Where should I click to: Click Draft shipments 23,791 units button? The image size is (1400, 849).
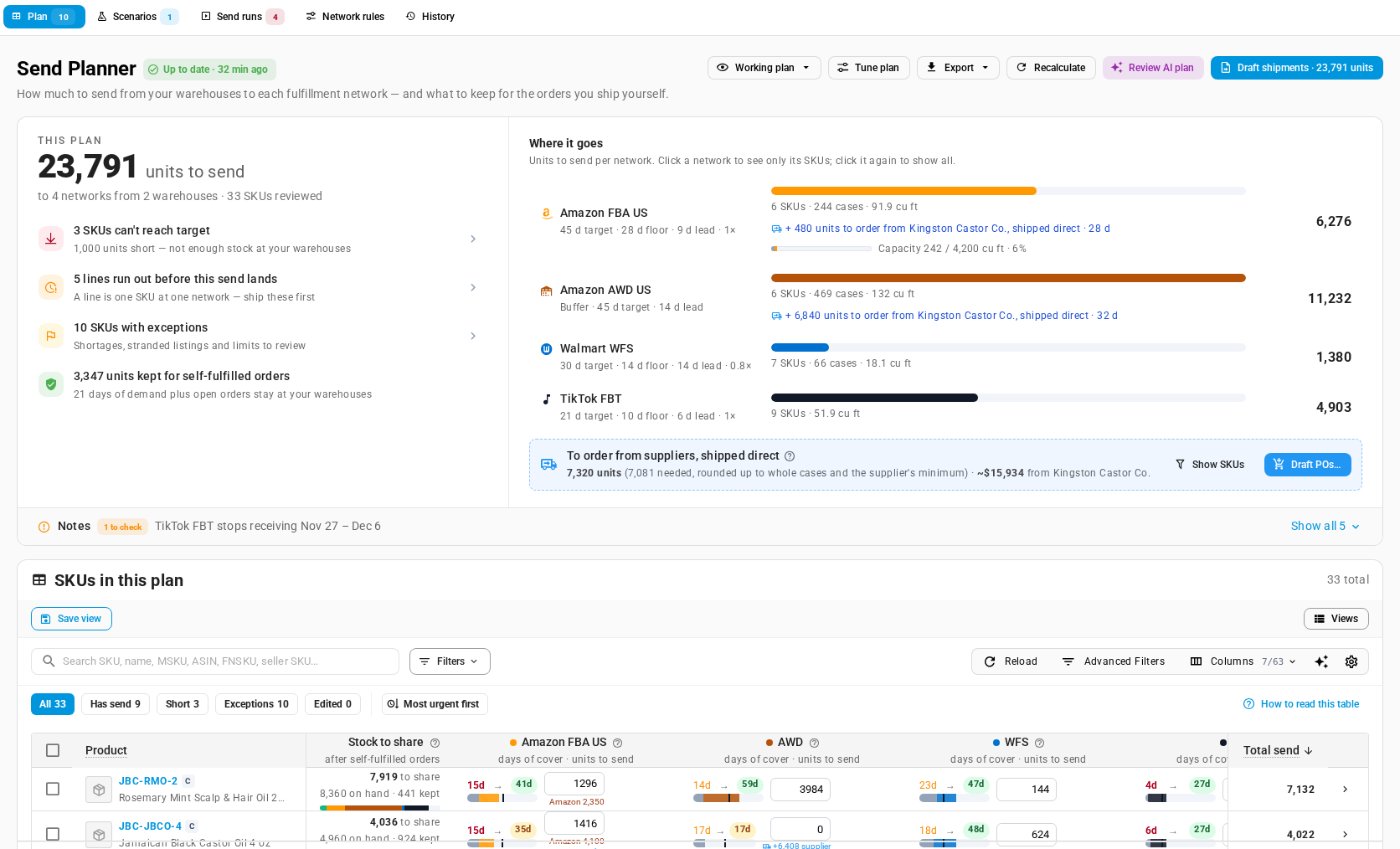(x=1297, y=68)
